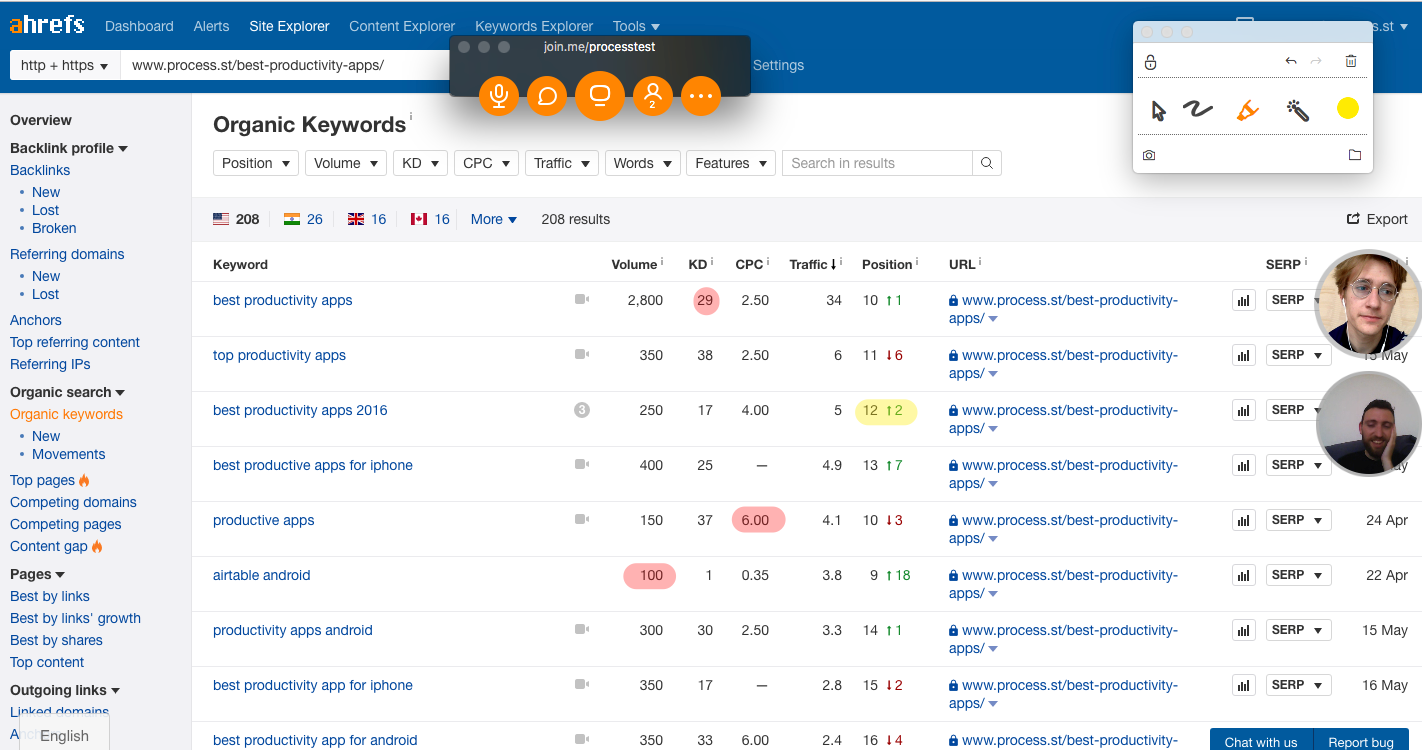Go to Keywords Explorer
This screenshot has width=1422, height=750.
[x=534, y=26]
